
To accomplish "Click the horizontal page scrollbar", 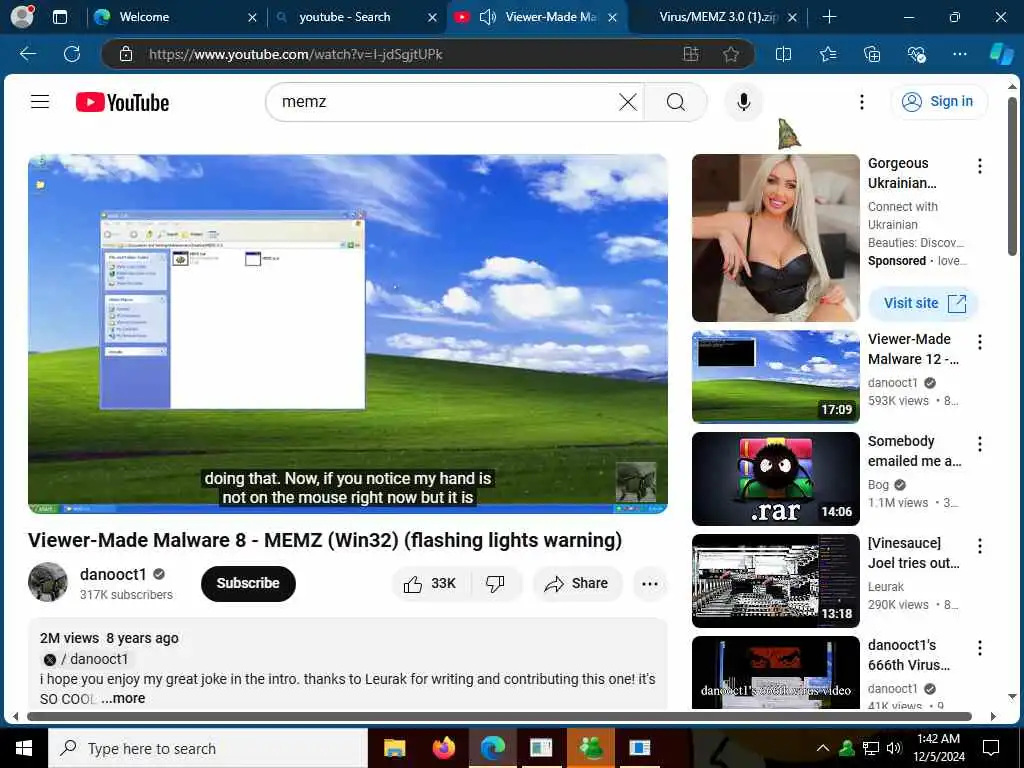I will 499,716.
